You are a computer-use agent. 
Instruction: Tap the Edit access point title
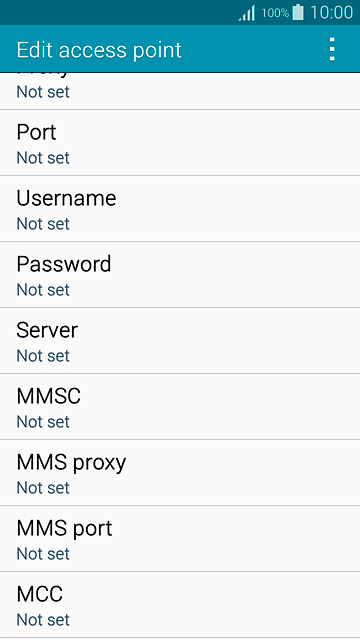99,50
